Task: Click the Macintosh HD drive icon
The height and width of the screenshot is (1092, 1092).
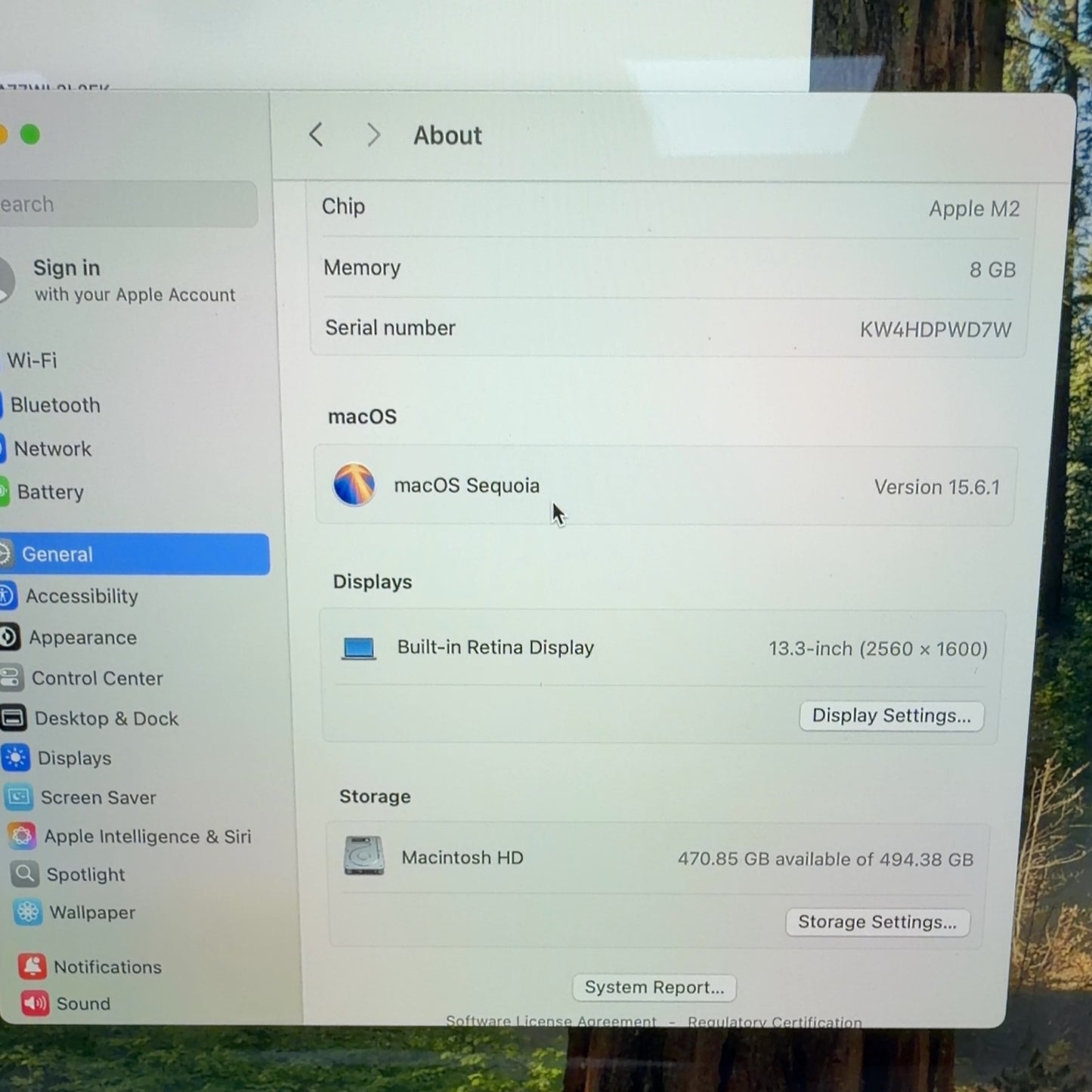Action: 363,855
